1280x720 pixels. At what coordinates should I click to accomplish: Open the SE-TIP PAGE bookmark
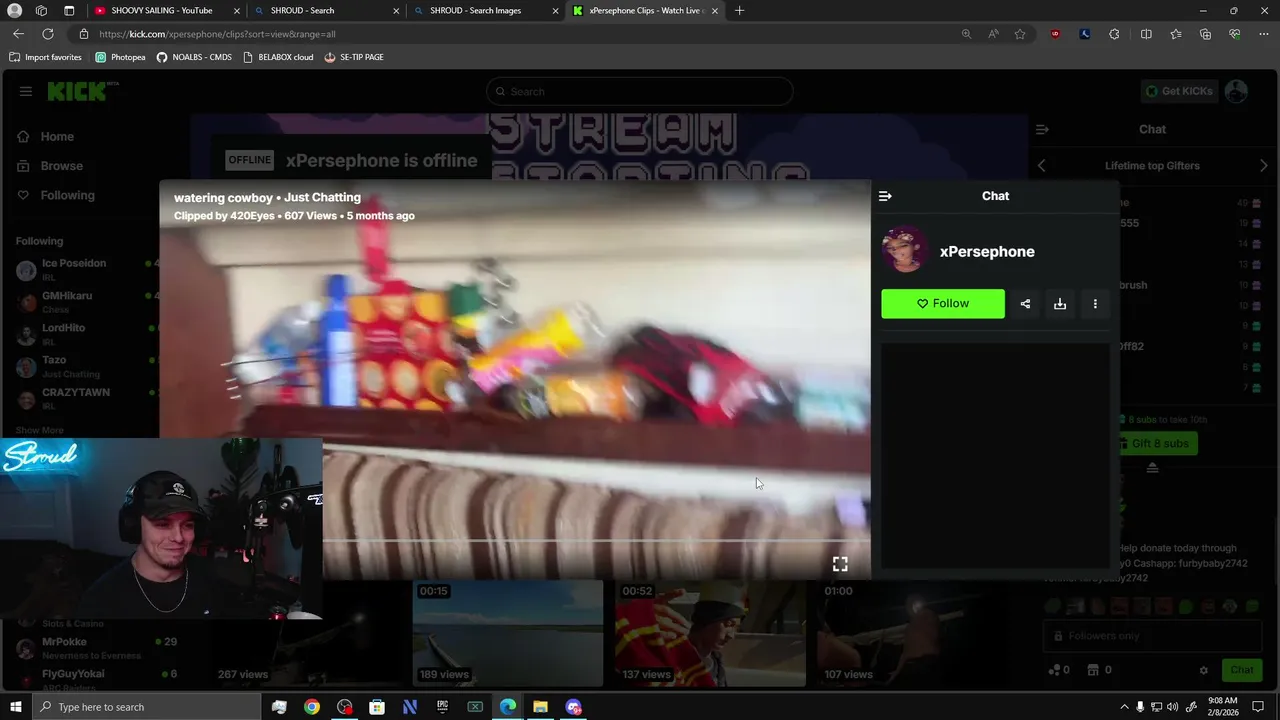[x=354, y=57]
